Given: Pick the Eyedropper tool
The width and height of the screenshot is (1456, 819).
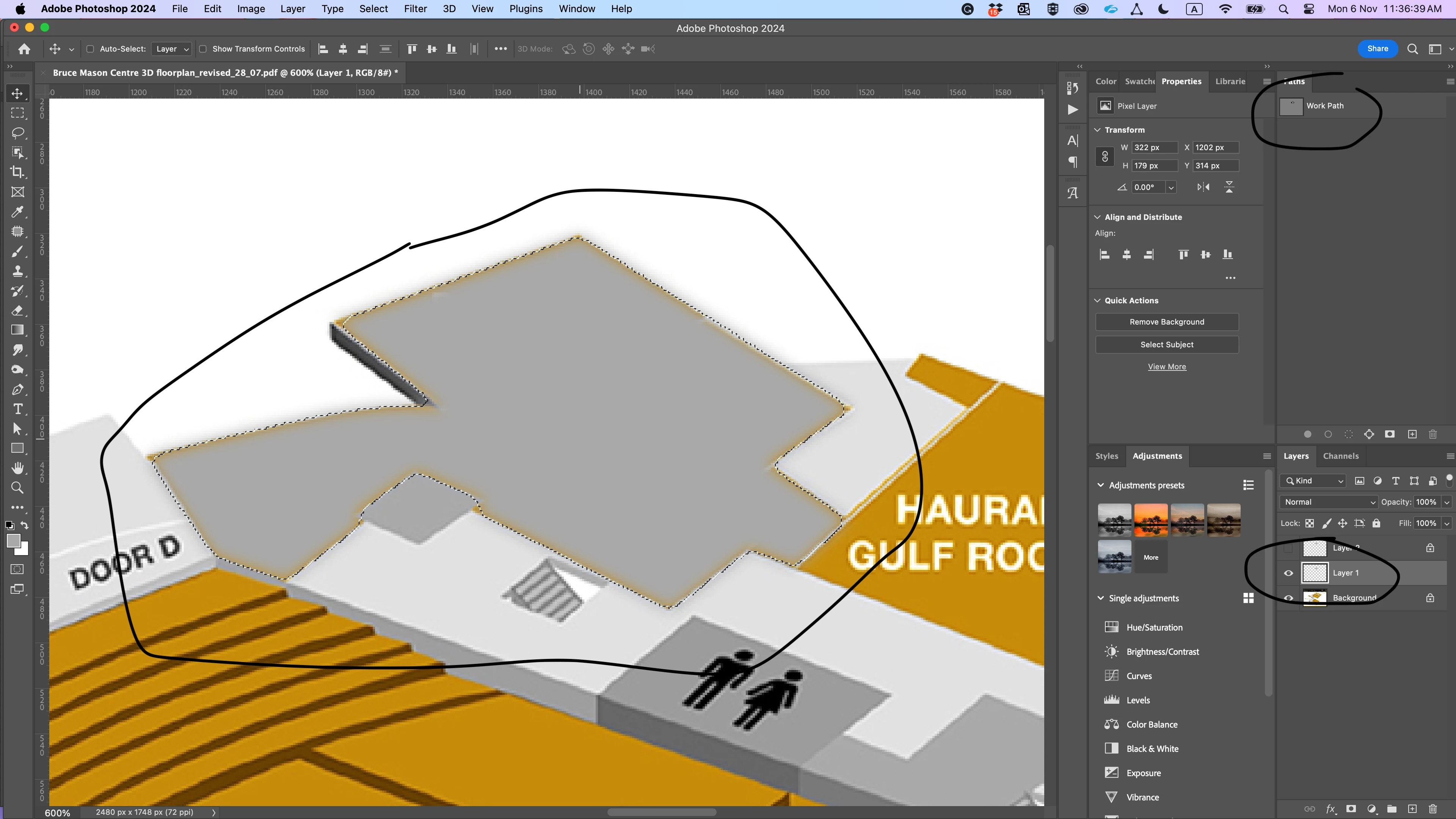Looking at the screenshot, I should [x=17, y=212].
